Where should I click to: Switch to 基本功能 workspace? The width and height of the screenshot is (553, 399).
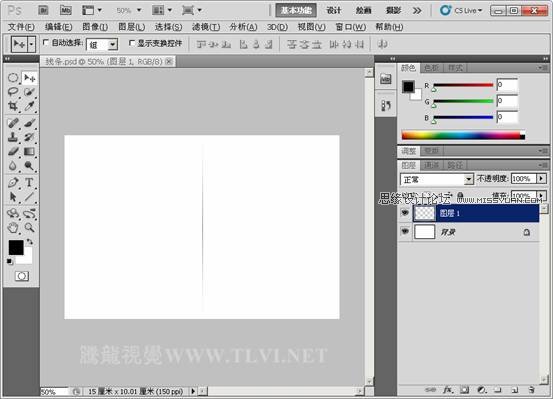(296, 11)
